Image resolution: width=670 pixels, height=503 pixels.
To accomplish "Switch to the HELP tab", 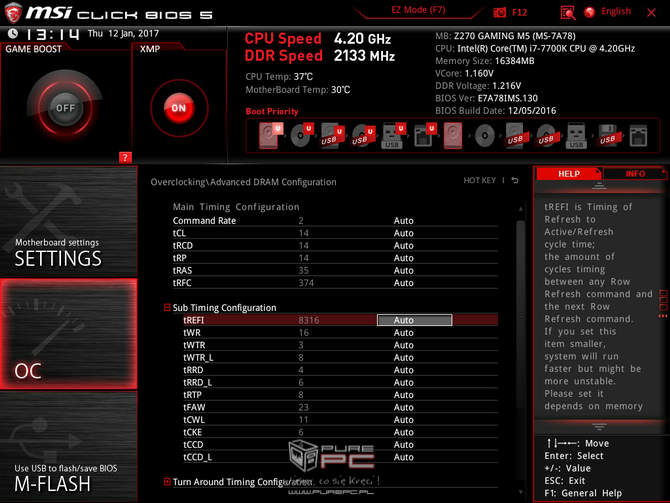I will 569,174.
